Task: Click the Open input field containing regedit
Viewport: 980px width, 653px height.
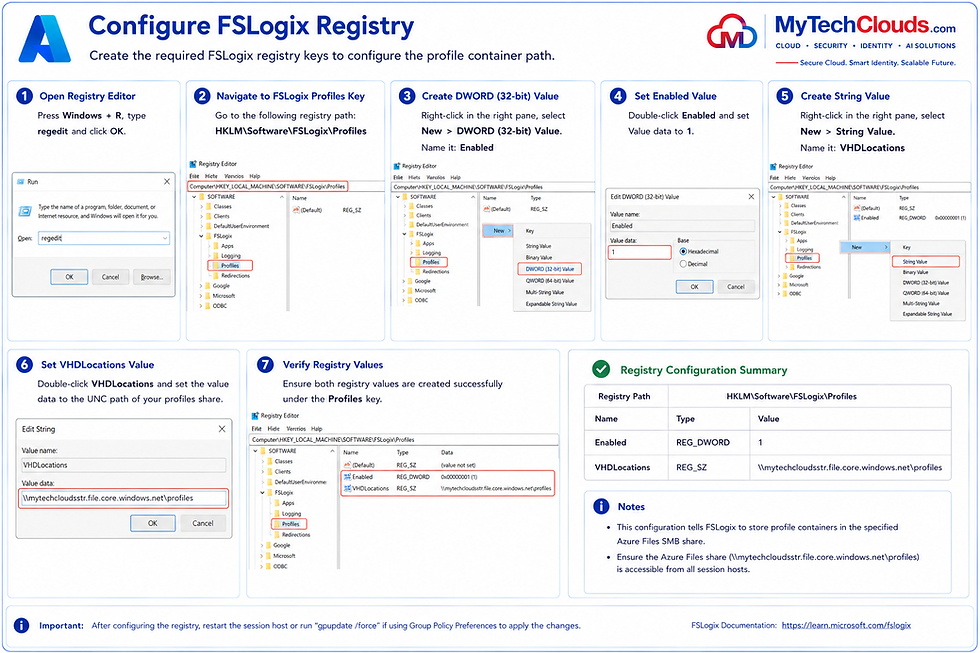Action: 104,238
